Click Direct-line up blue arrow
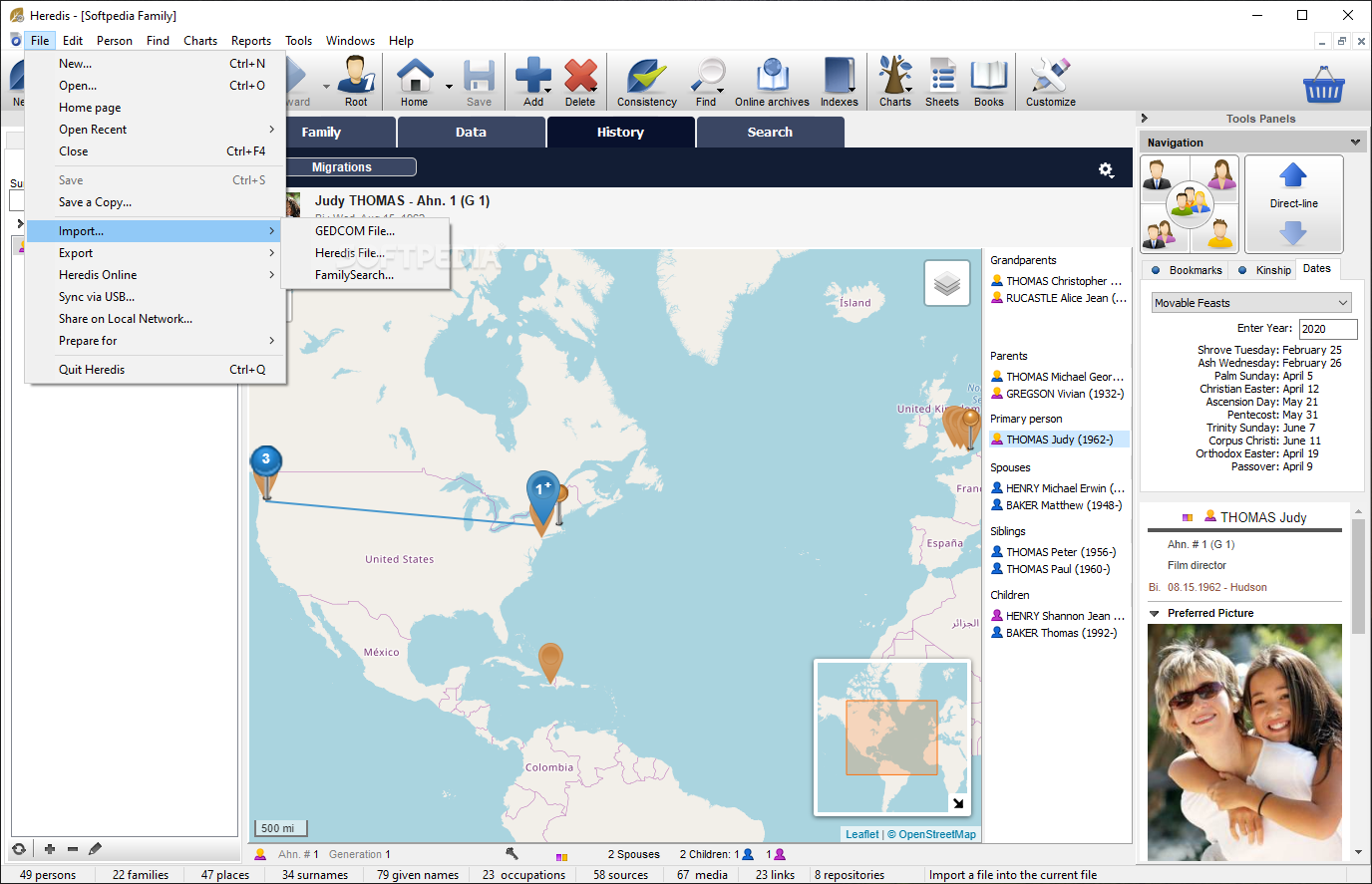The height and width of the screenshot is (884, 1372). (1293, 175)
